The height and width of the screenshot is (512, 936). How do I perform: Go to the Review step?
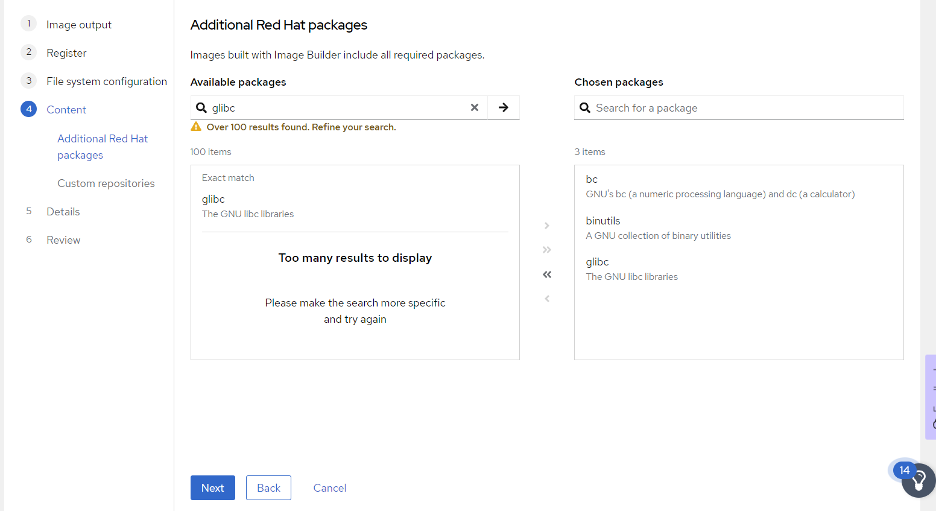tap(63, 240)
